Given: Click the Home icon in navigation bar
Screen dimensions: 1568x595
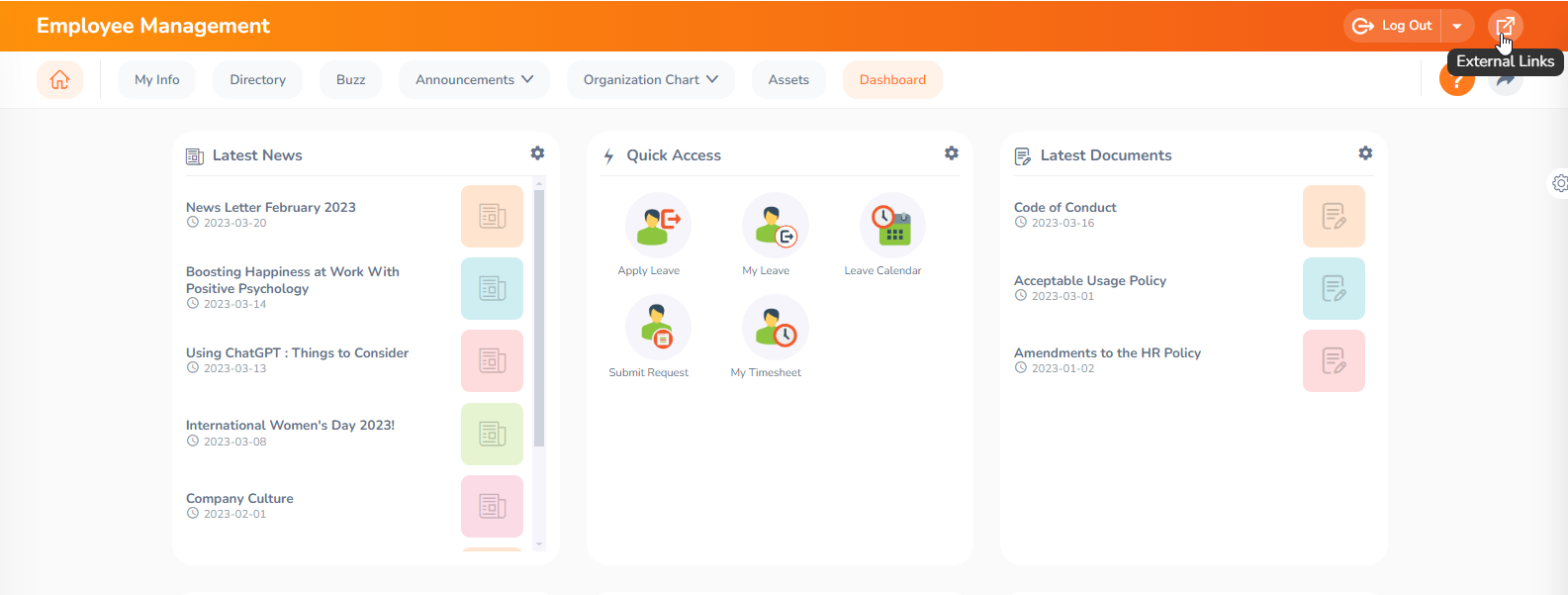Looking at the screenshot, I should coord(59,80).
